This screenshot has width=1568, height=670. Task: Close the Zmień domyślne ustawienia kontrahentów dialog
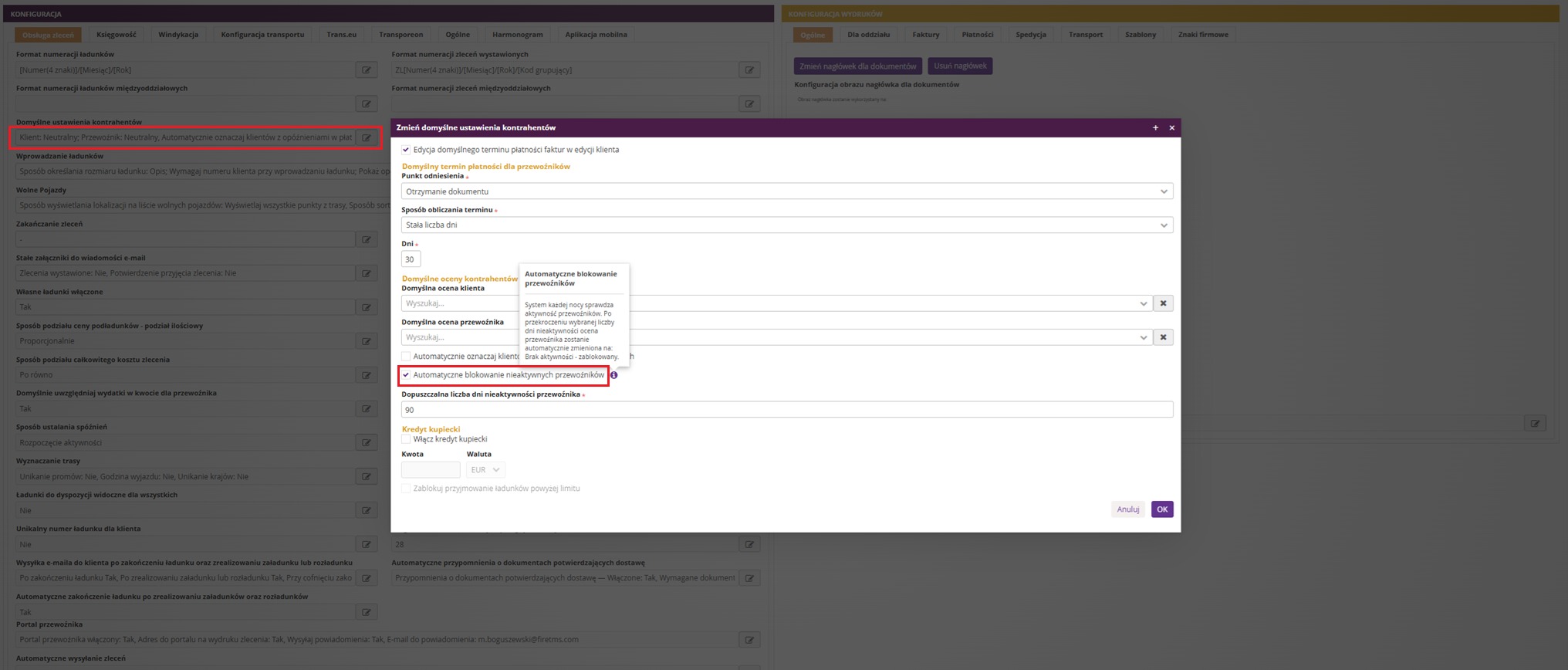tap(1171, 128)
